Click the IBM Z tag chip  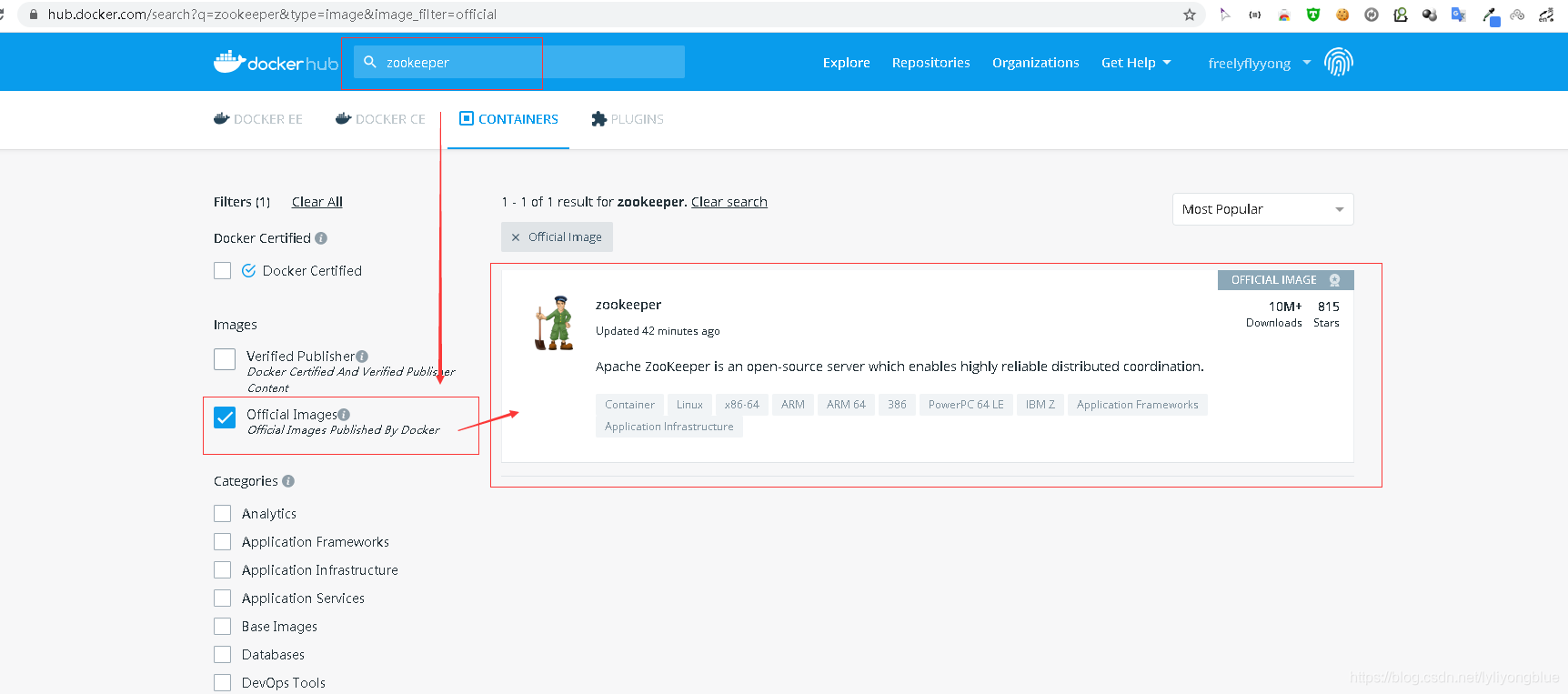[1040, 405]
